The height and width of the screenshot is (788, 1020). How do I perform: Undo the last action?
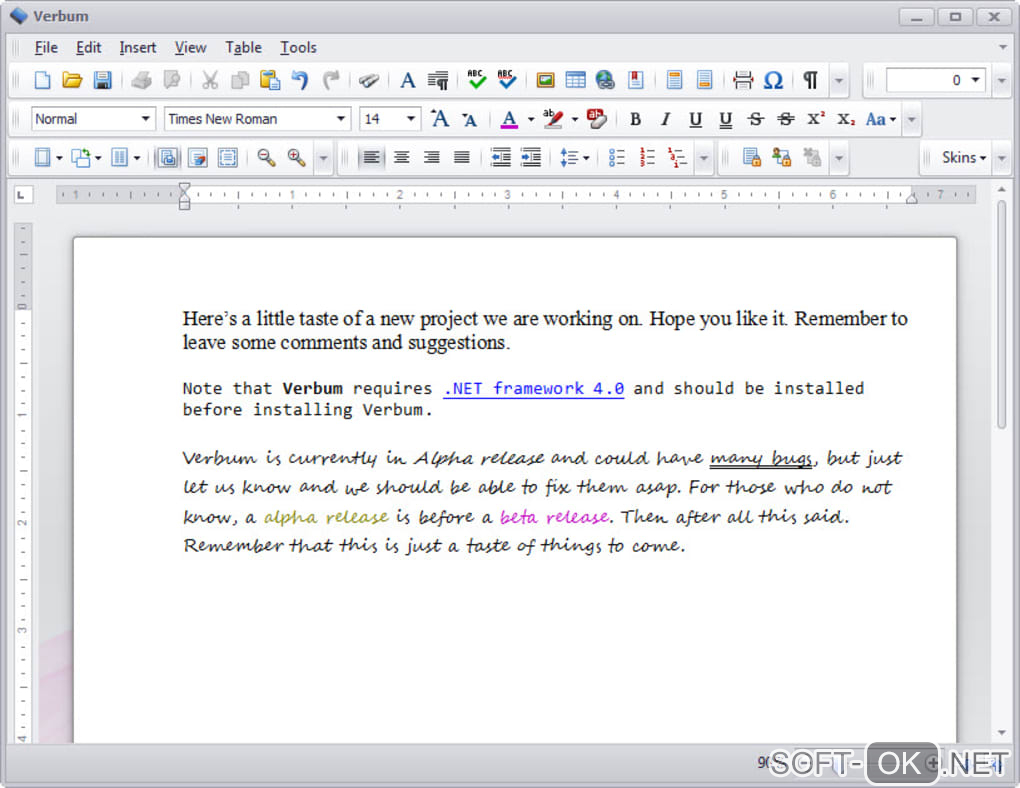tap(300, 81)
